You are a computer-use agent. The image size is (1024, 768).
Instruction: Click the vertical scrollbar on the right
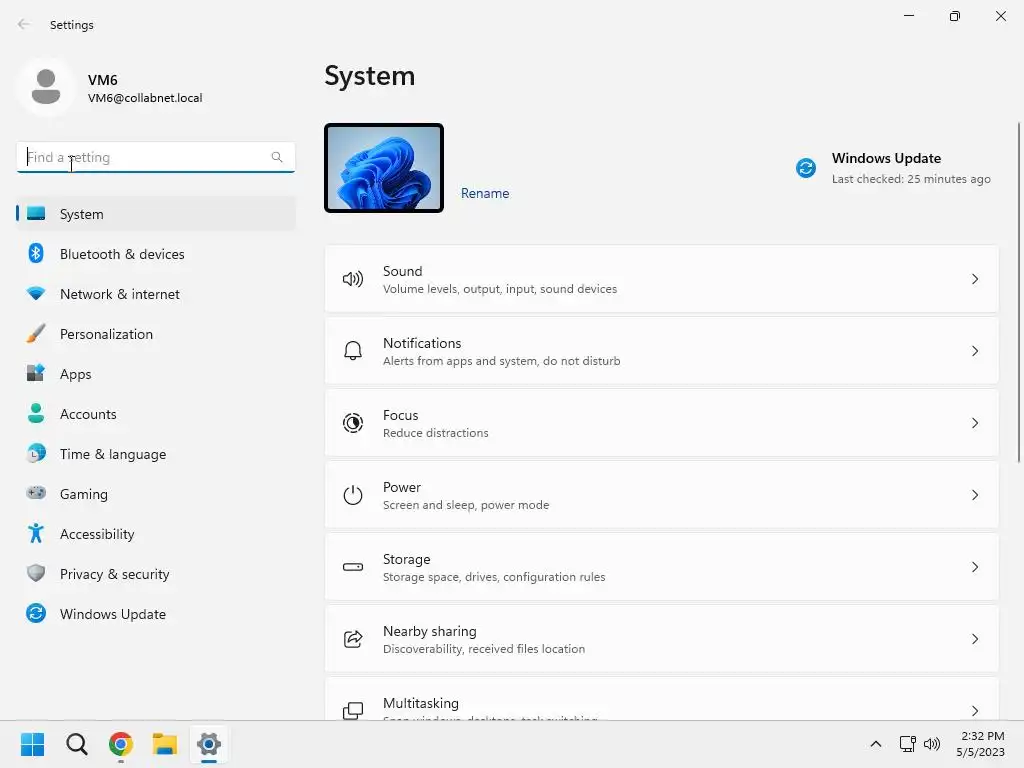[1019, 293]
